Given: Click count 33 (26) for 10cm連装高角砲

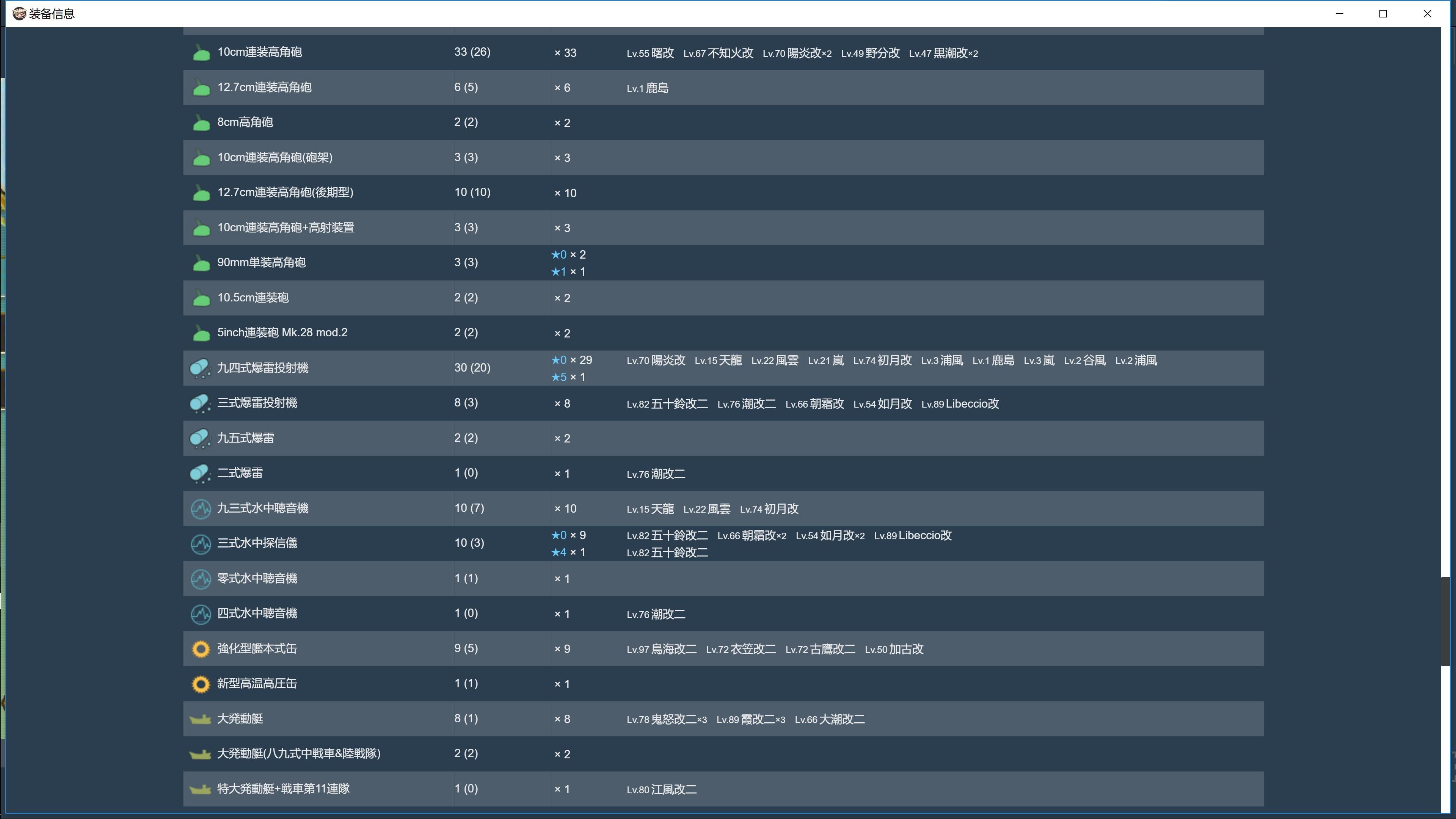Looking at the screenshot, I should click(x=472, y=52).
